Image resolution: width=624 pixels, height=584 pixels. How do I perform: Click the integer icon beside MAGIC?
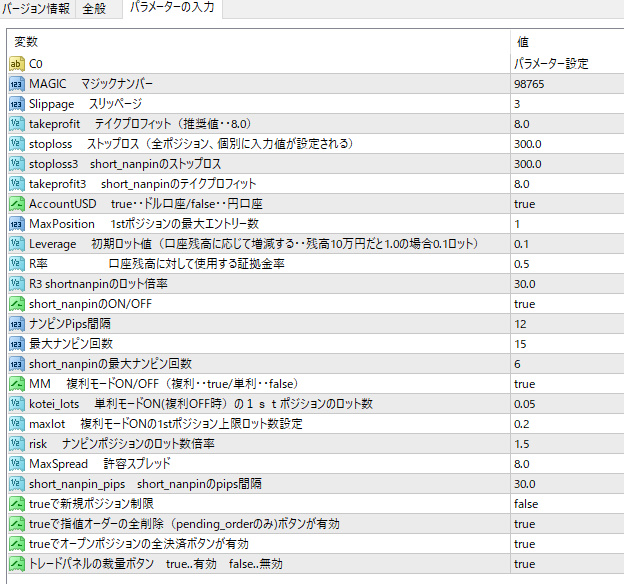(17, 84)
